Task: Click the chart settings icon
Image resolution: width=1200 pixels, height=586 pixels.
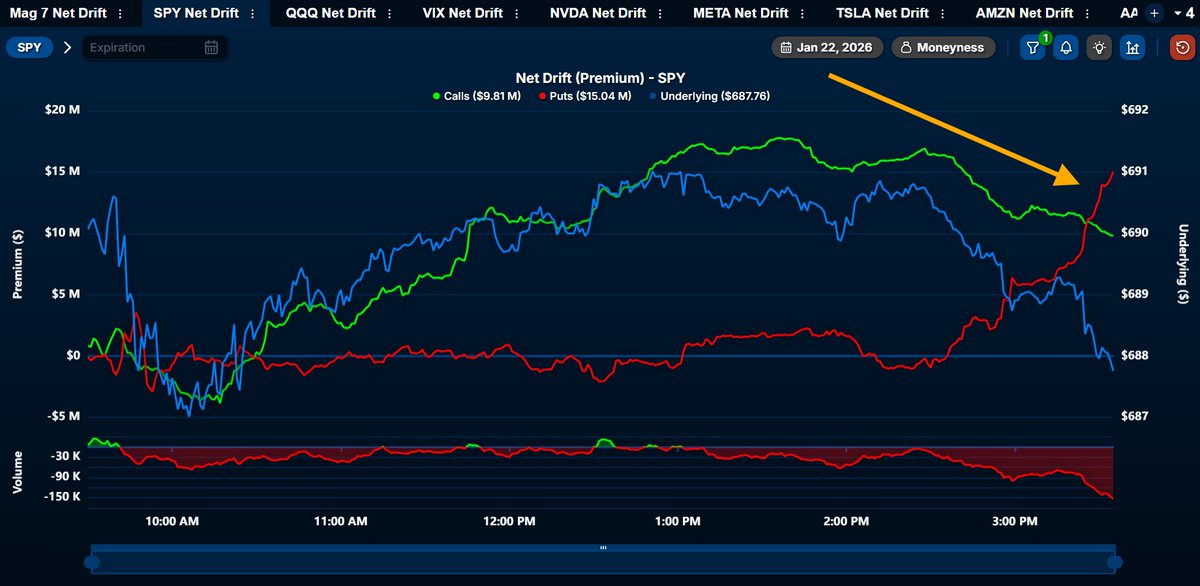Action: click(x=1133, y=47)
